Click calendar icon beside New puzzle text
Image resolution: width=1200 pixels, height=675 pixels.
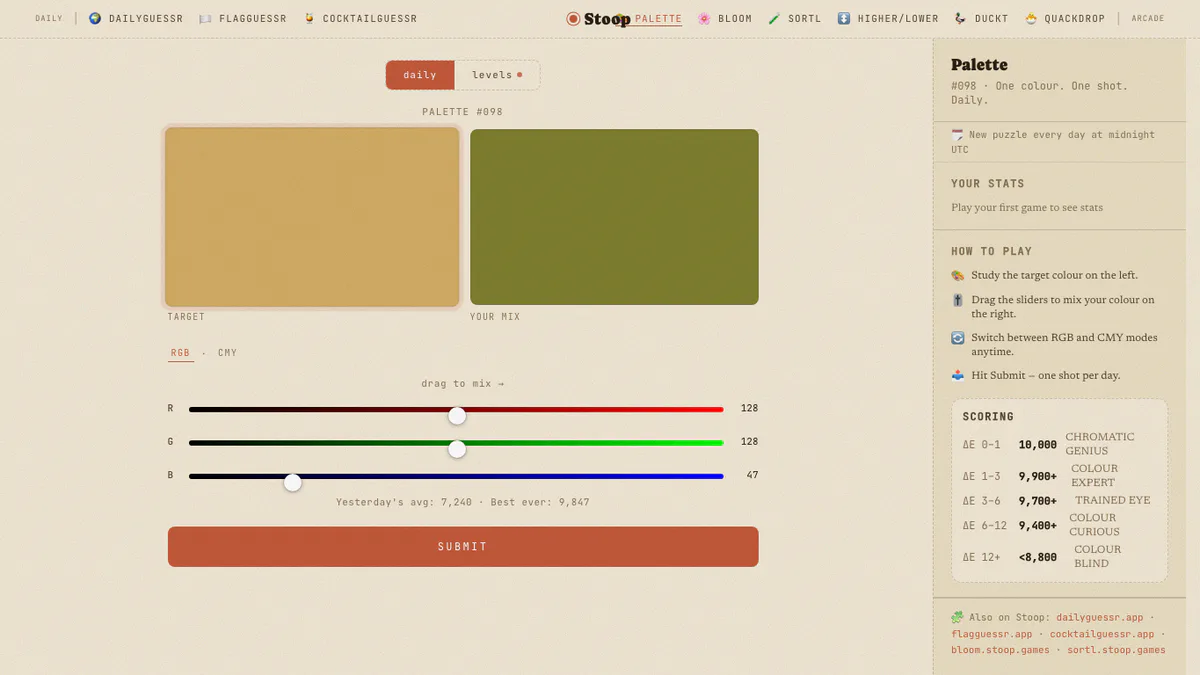[x=957, y=134]
